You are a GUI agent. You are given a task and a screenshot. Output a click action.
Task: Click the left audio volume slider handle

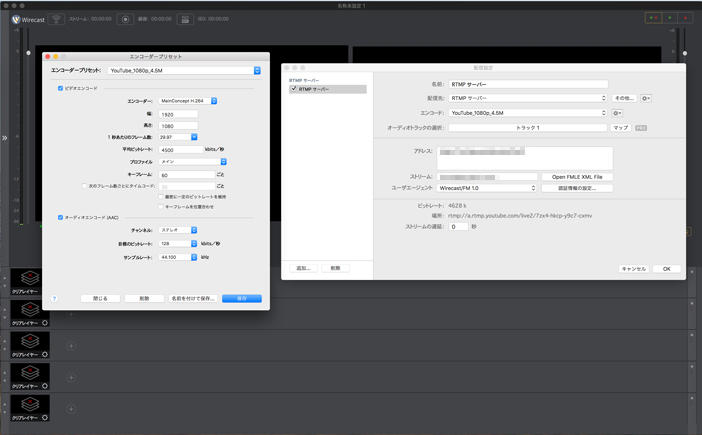[28, 53]
